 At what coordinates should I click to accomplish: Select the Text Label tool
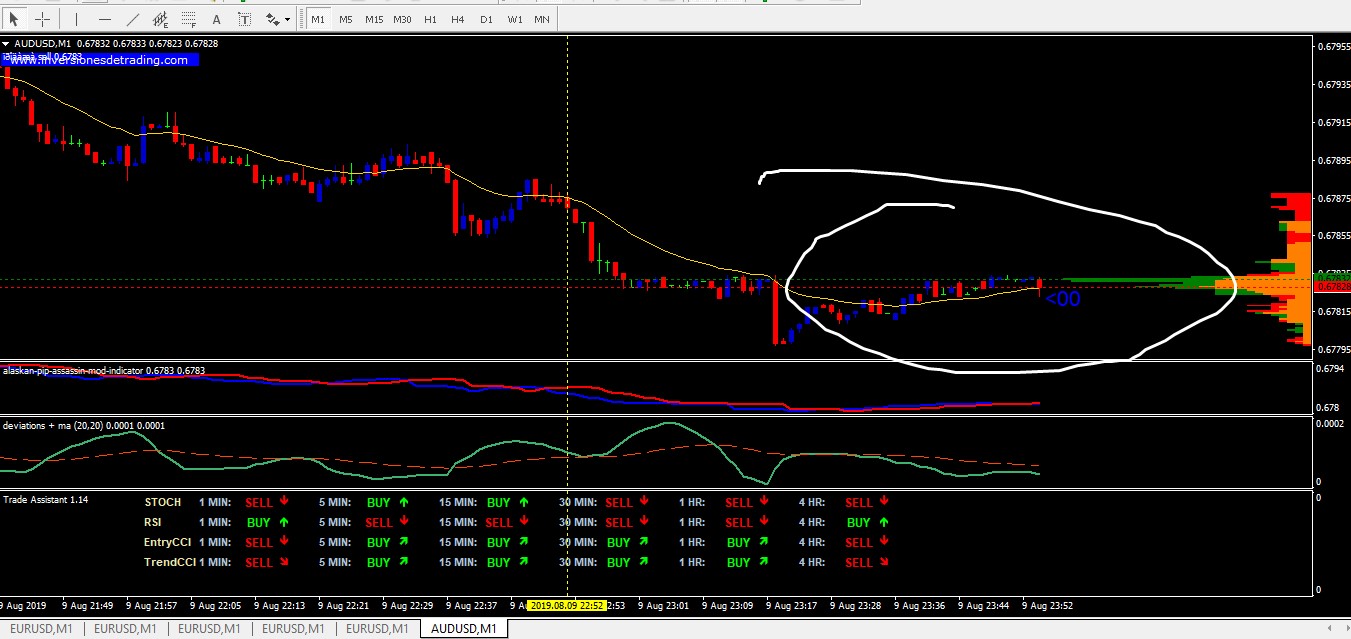click(x=245, y=19)
